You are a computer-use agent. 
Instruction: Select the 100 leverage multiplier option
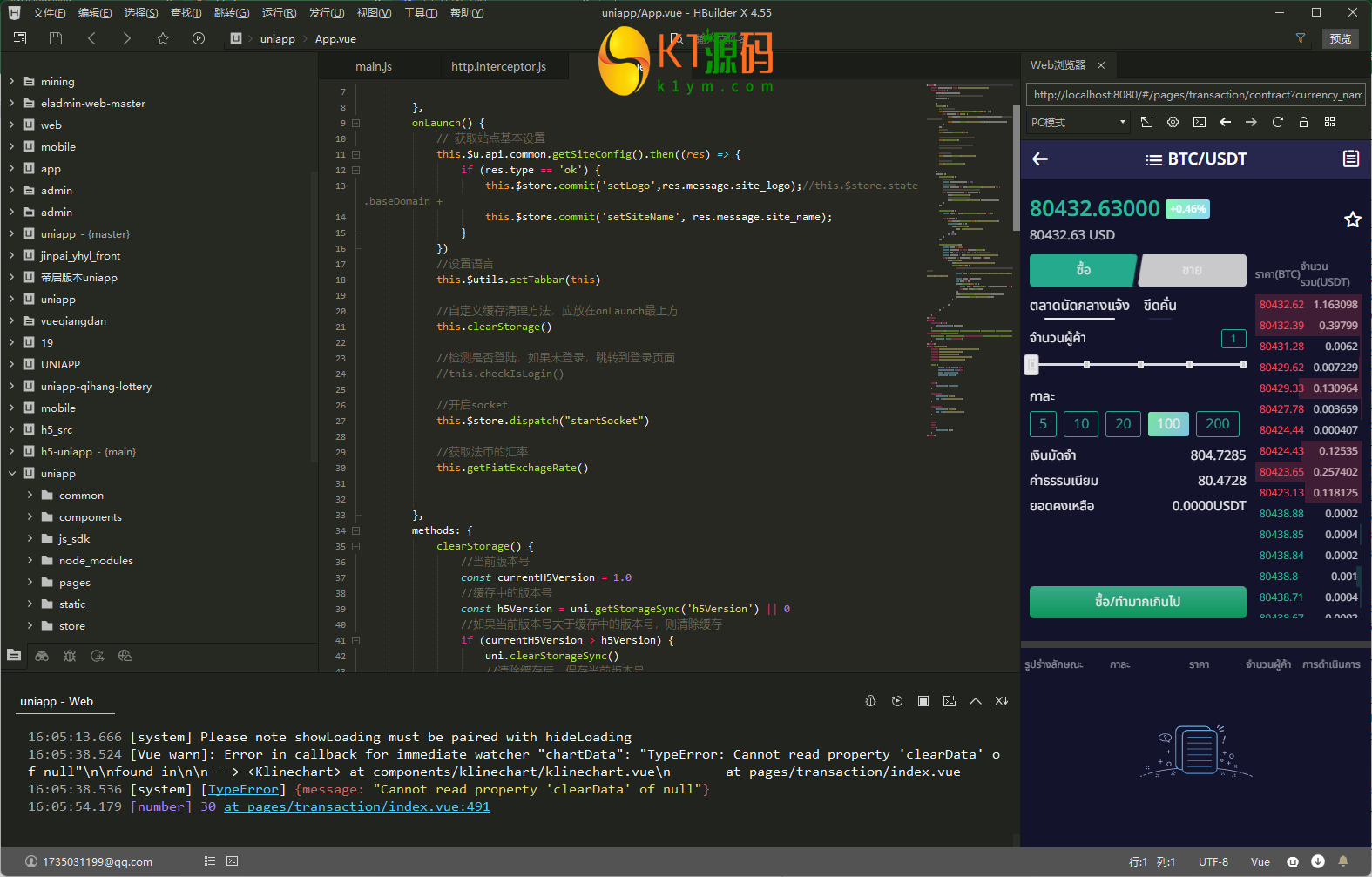coord(1168,424)
